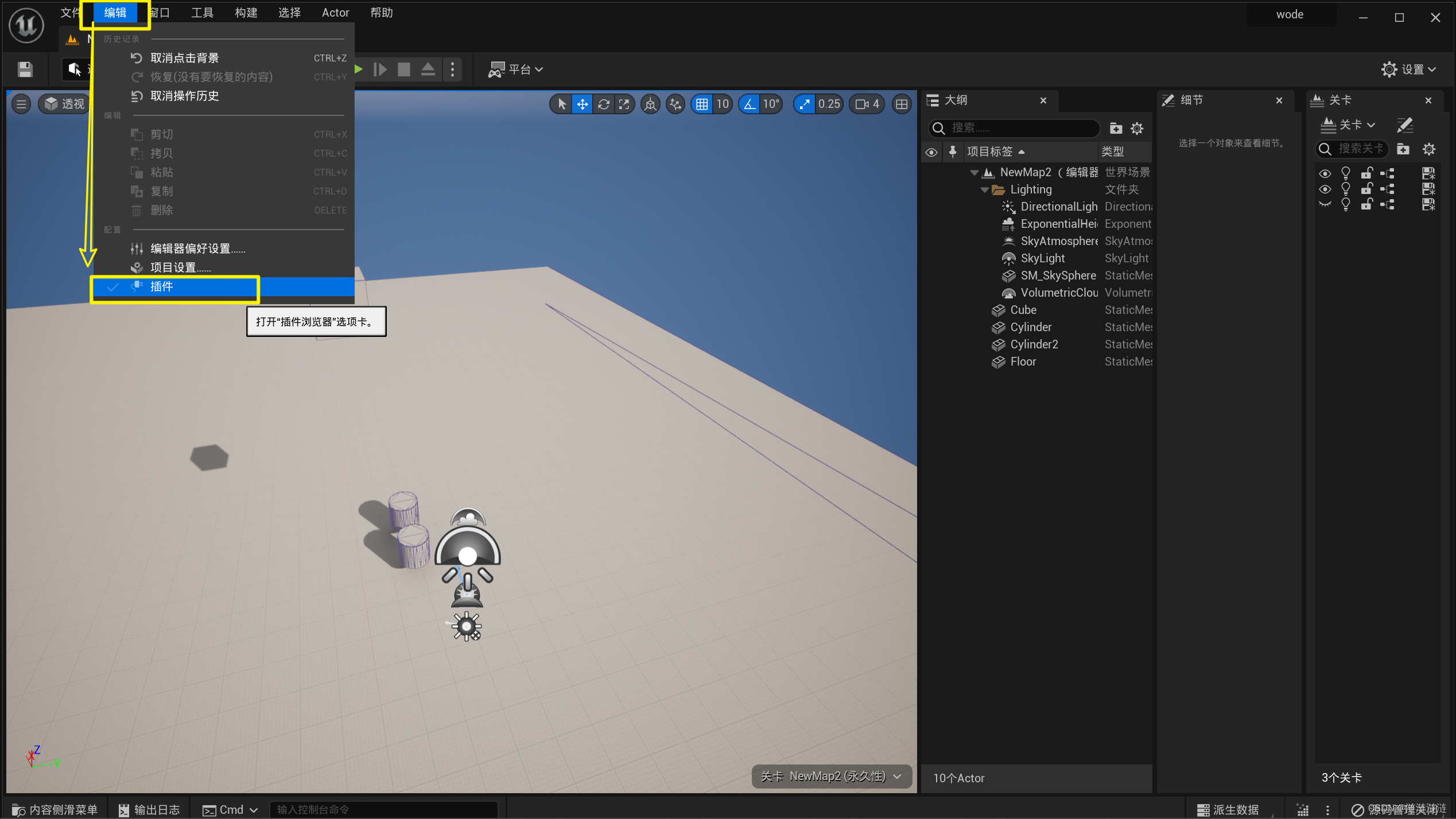
Task: Click the viewport layout maximize grid icon
Action: pos(902,104)
